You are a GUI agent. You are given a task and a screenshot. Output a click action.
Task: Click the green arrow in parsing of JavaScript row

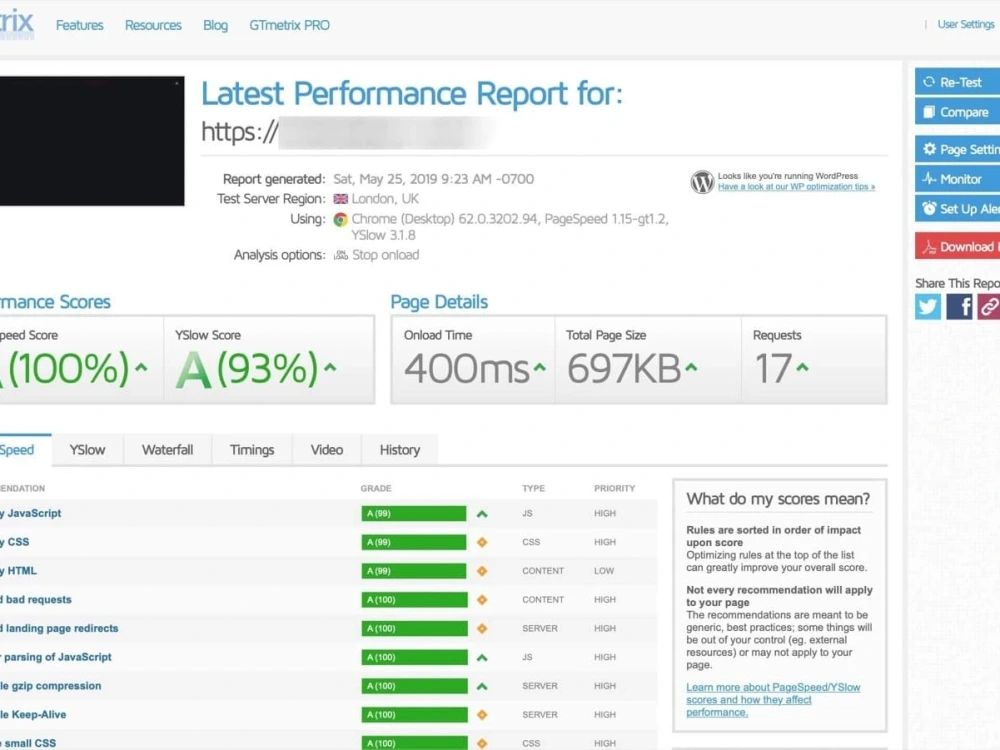482,658
